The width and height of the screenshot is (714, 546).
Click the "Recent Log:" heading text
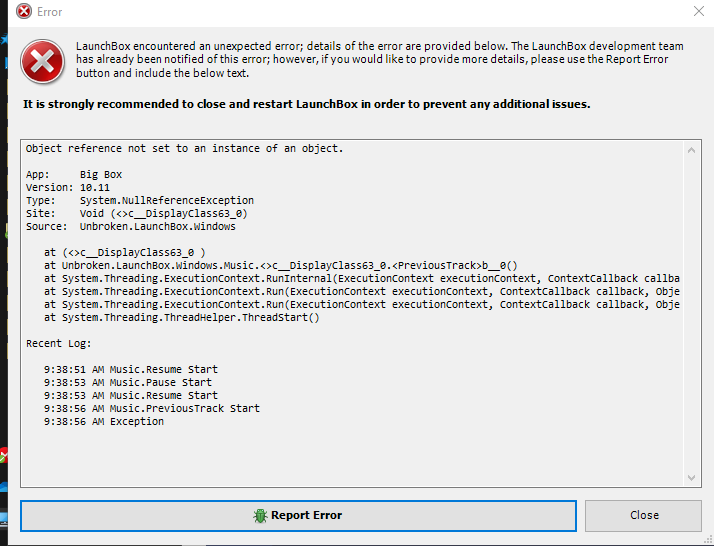59,343
